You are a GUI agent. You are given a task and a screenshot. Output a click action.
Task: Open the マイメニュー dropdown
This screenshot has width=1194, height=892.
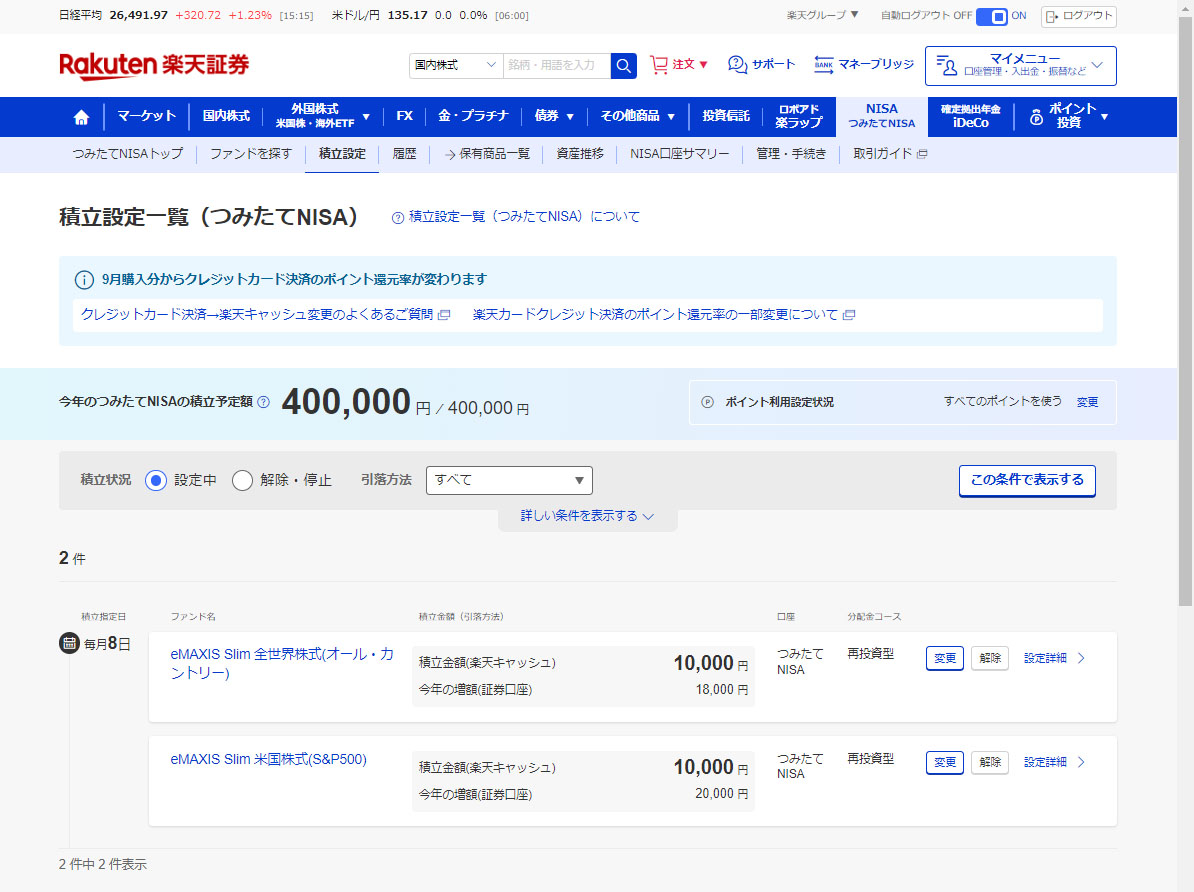pos(1020,65)
